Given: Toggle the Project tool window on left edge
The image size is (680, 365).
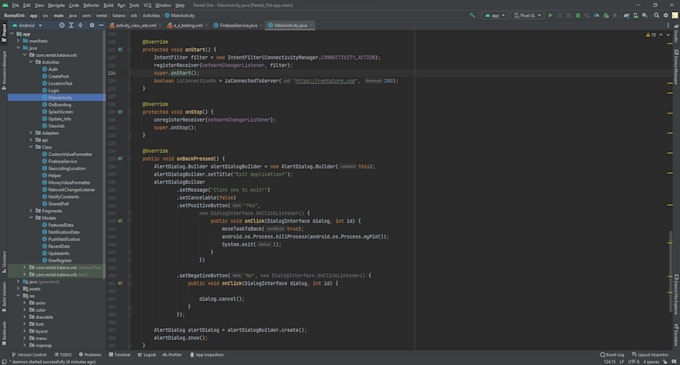Looking at the screenshot, I should click(x=4, y=33).
